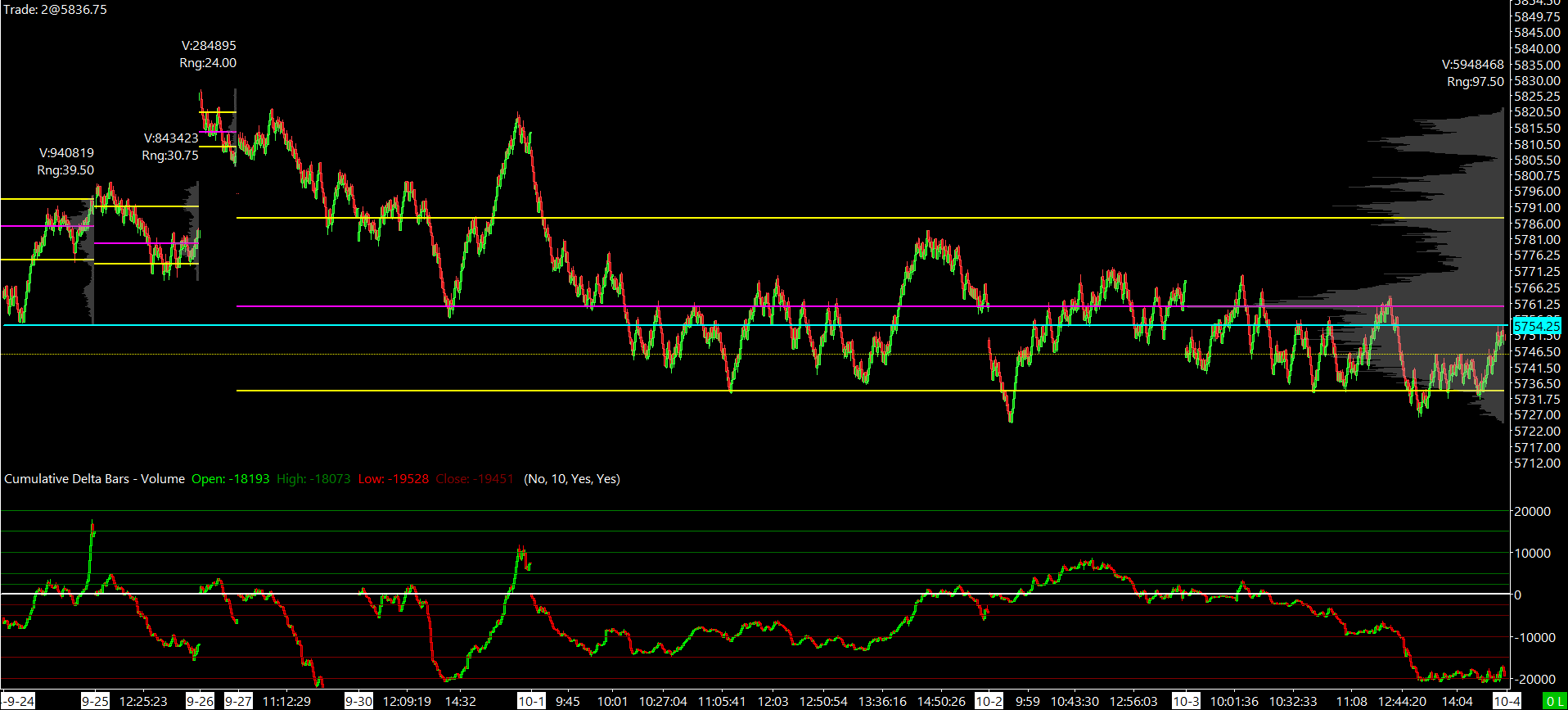
Task: Click the 10:43:30 time label
Action: click(1075, 701)
